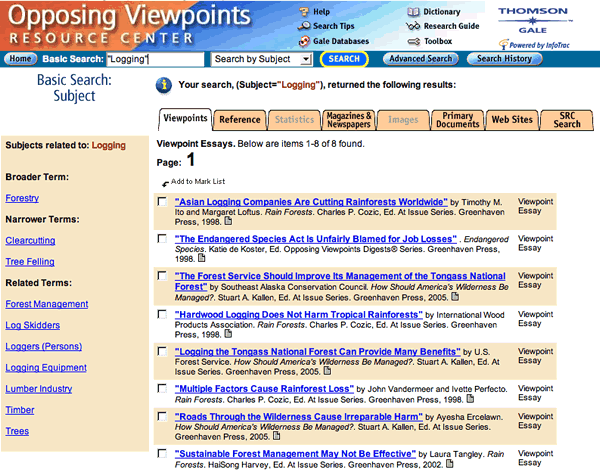This screenshot has height=473, width=600.
Task: Open the Lumber Industry link
Action: pyautogui.click(x=39, y=389)
